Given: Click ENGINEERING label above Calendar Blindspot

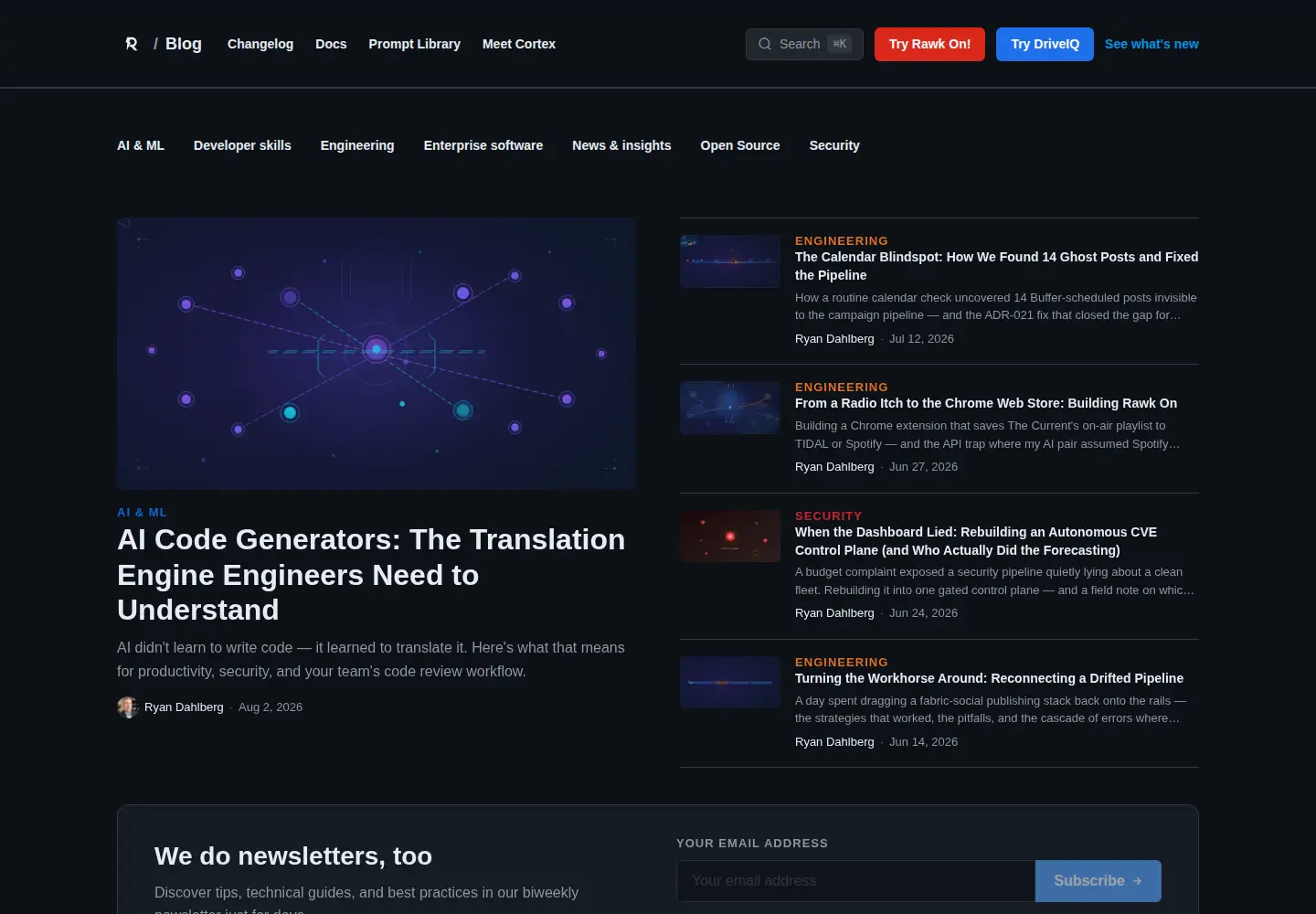Looking at the screenshot, I should tap(842, 241).
